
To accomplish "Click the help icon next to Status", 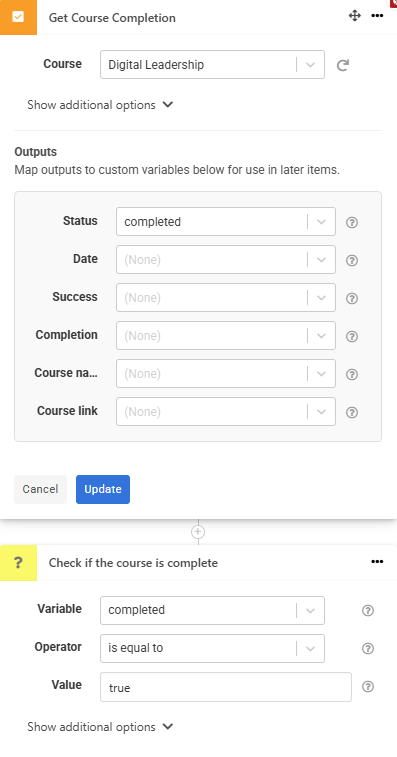I will [x=353, y=223].
